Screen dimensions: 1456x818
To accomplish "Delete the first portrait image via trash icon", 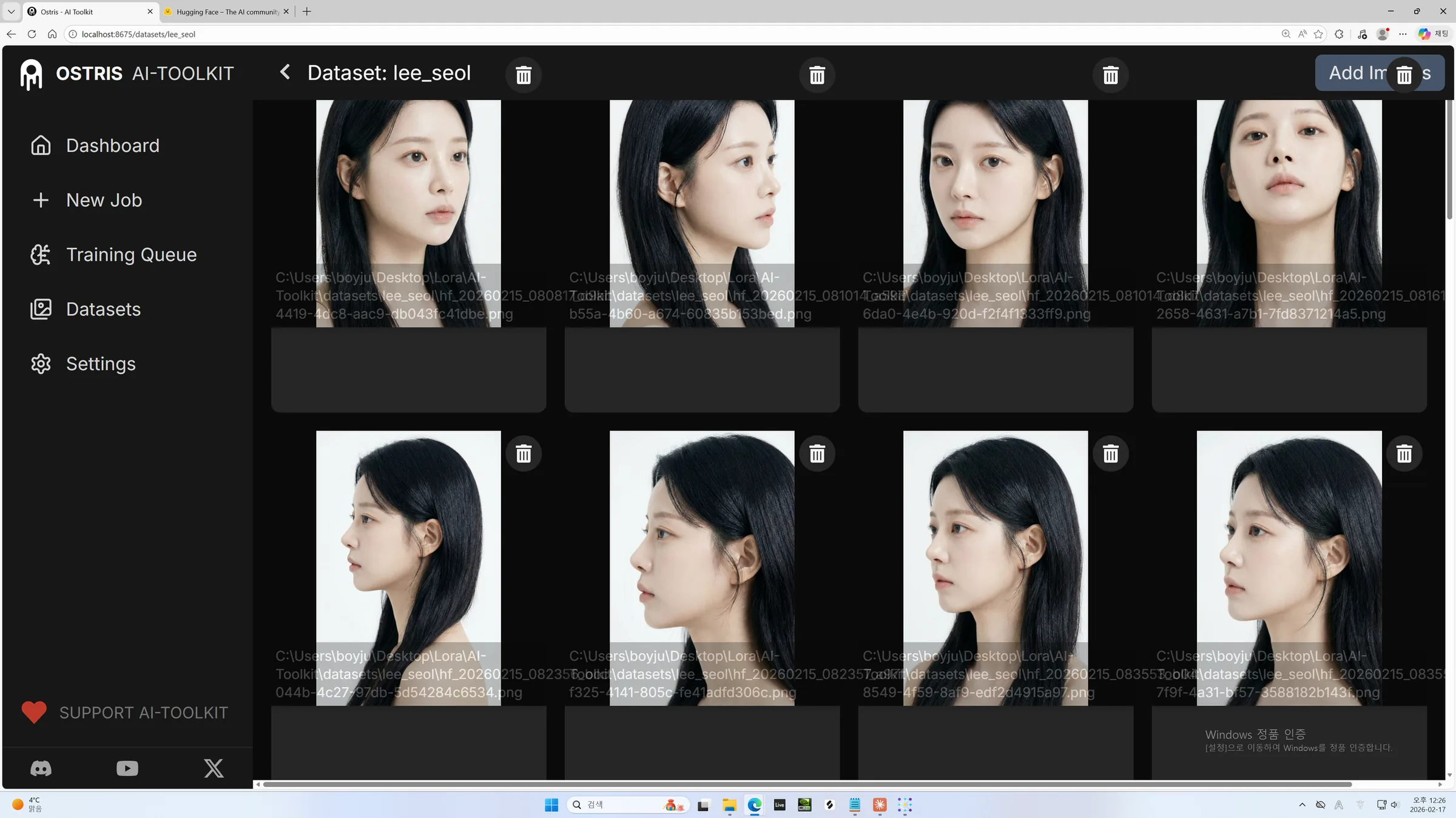I will coord(524,75).
